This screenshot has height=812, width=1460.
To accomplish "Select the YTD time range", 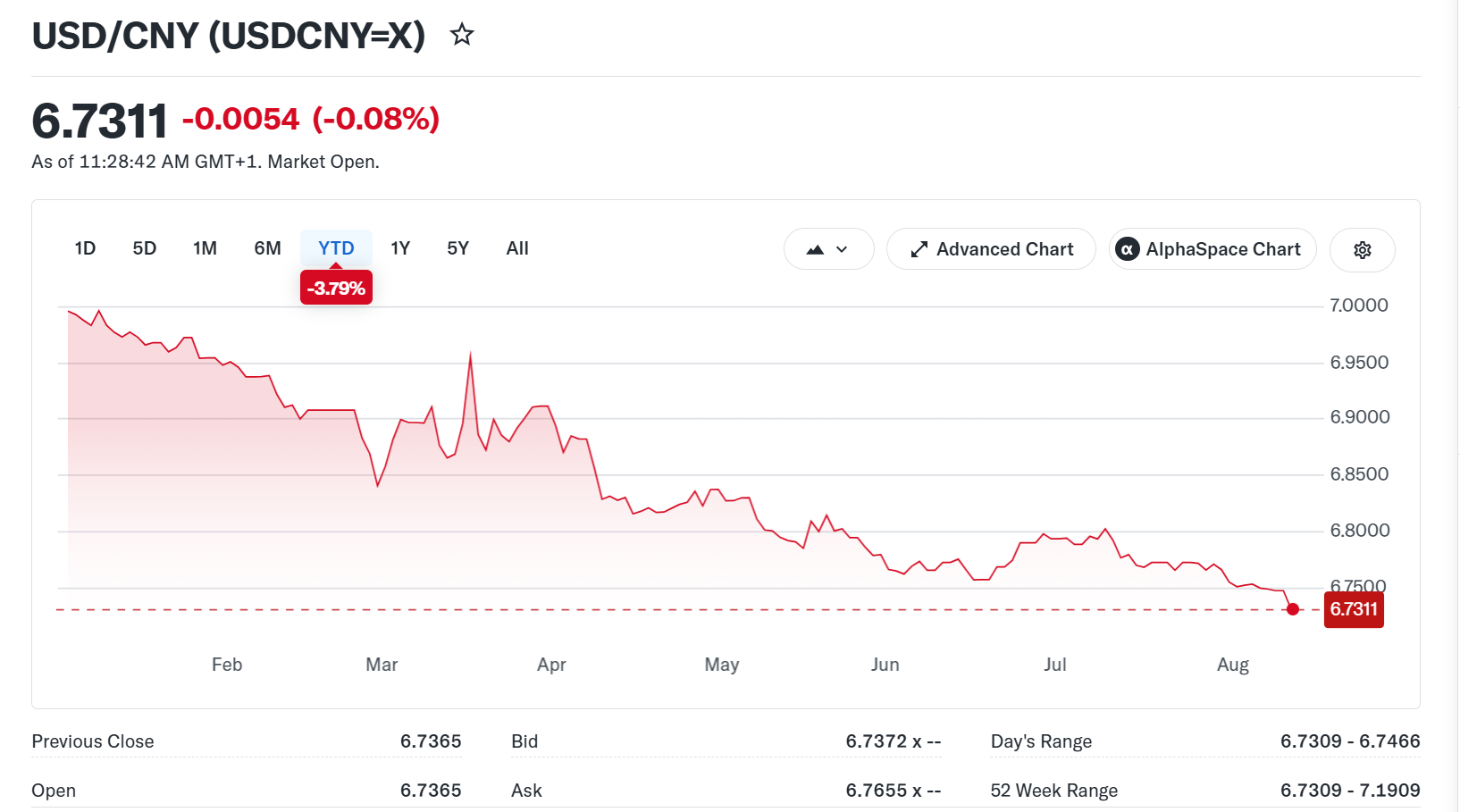I will pos(336,248).
